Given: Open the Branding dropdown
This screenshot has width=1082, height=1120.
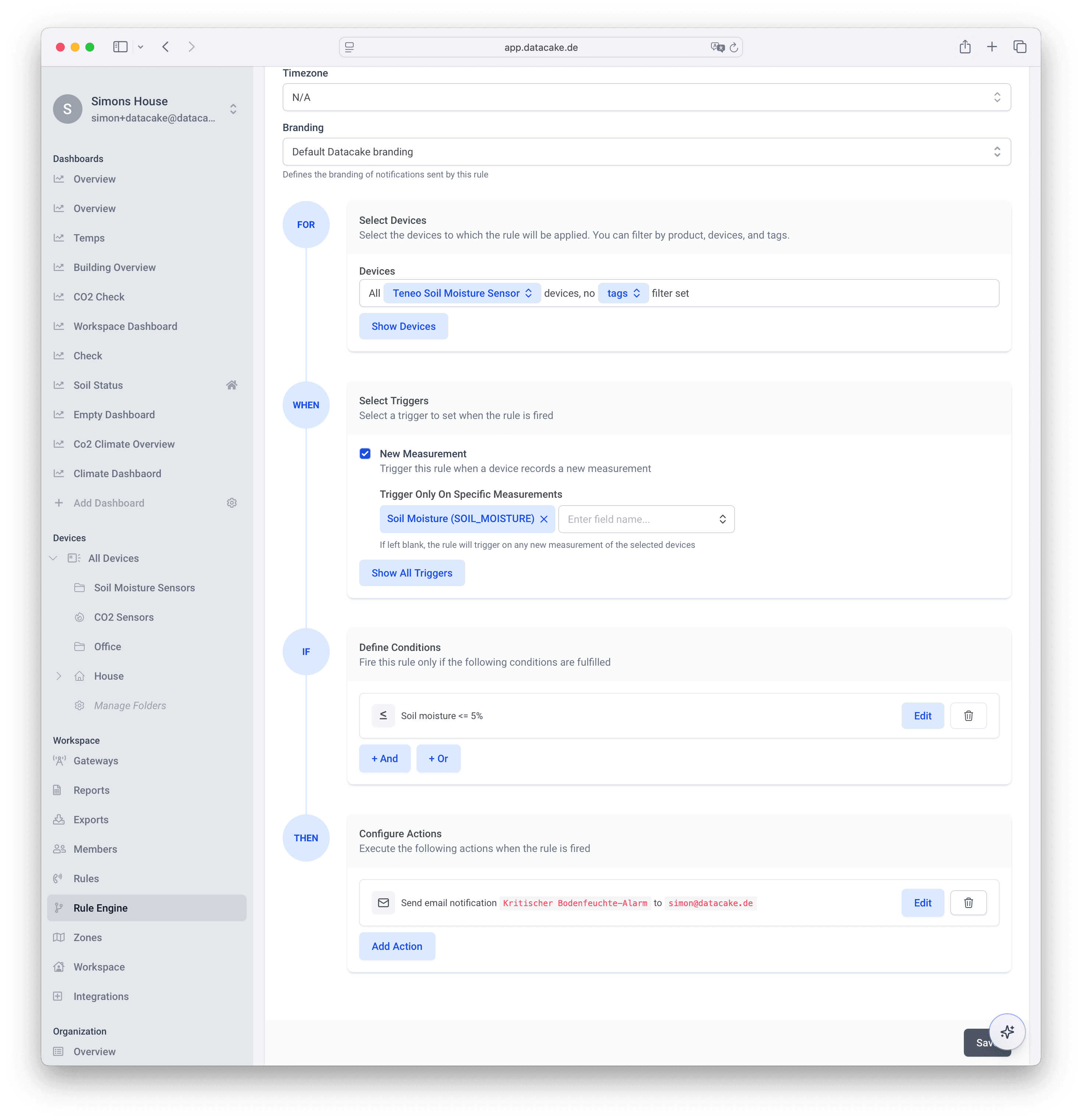Looking at the screenshot, I should coord(646,151).
